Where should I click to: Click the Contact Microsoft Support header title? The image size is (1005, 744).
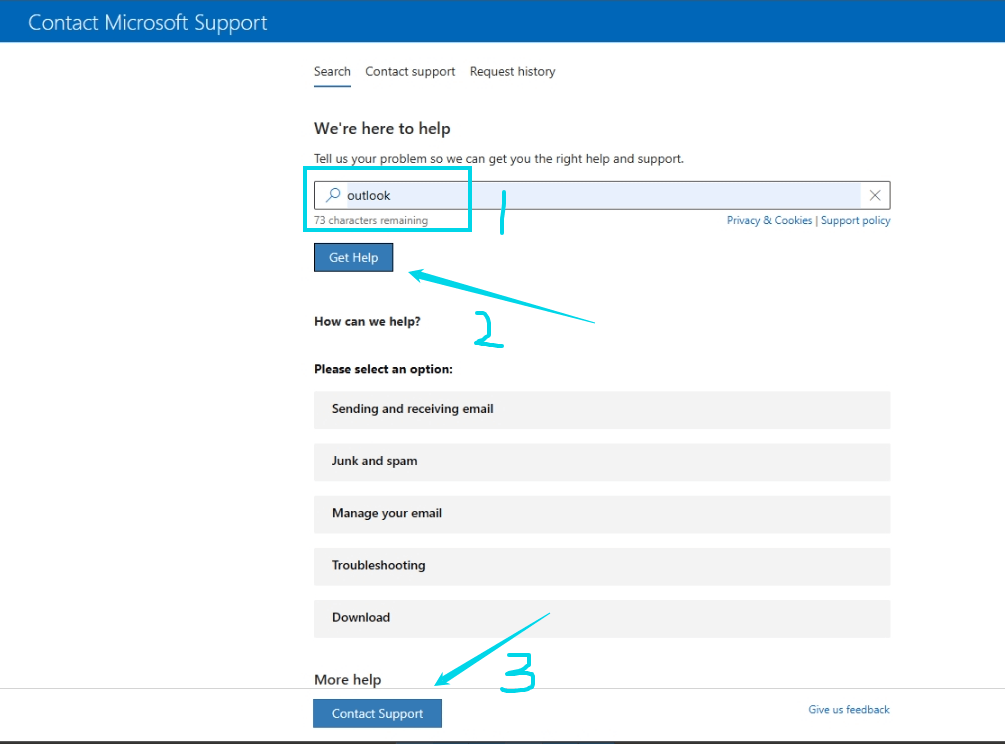click(147, 22)
